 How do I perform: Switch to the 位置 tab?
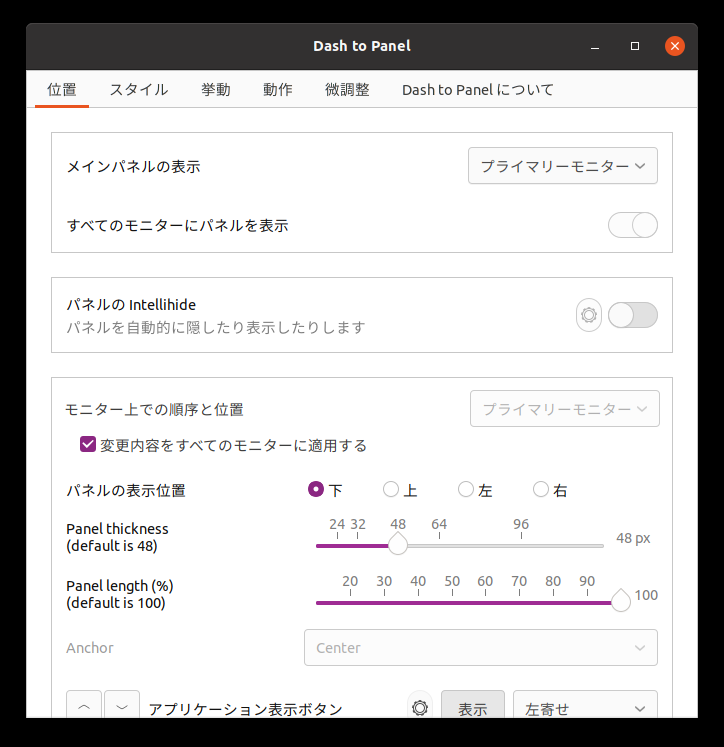coord(62,90)
